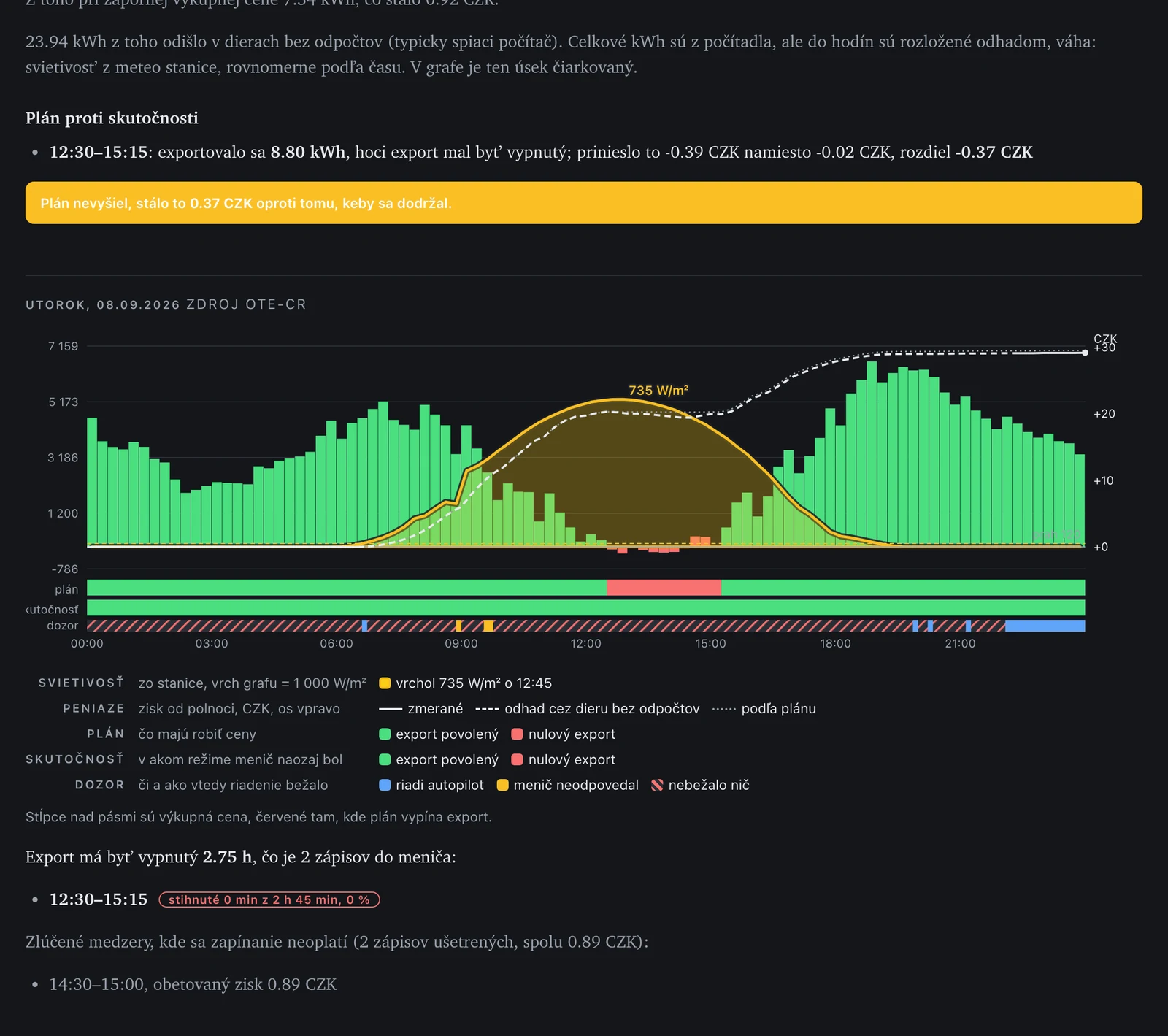Click the 06:00 tick on the time axis
The height and width of the screenshot is (1036, 1168).
pyautogui.click(x=337, y=643)
